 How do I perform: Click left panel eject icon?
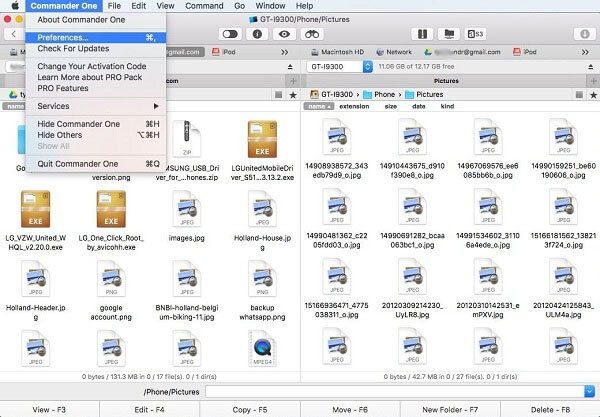pyautogui.click(x=290, y=67)
